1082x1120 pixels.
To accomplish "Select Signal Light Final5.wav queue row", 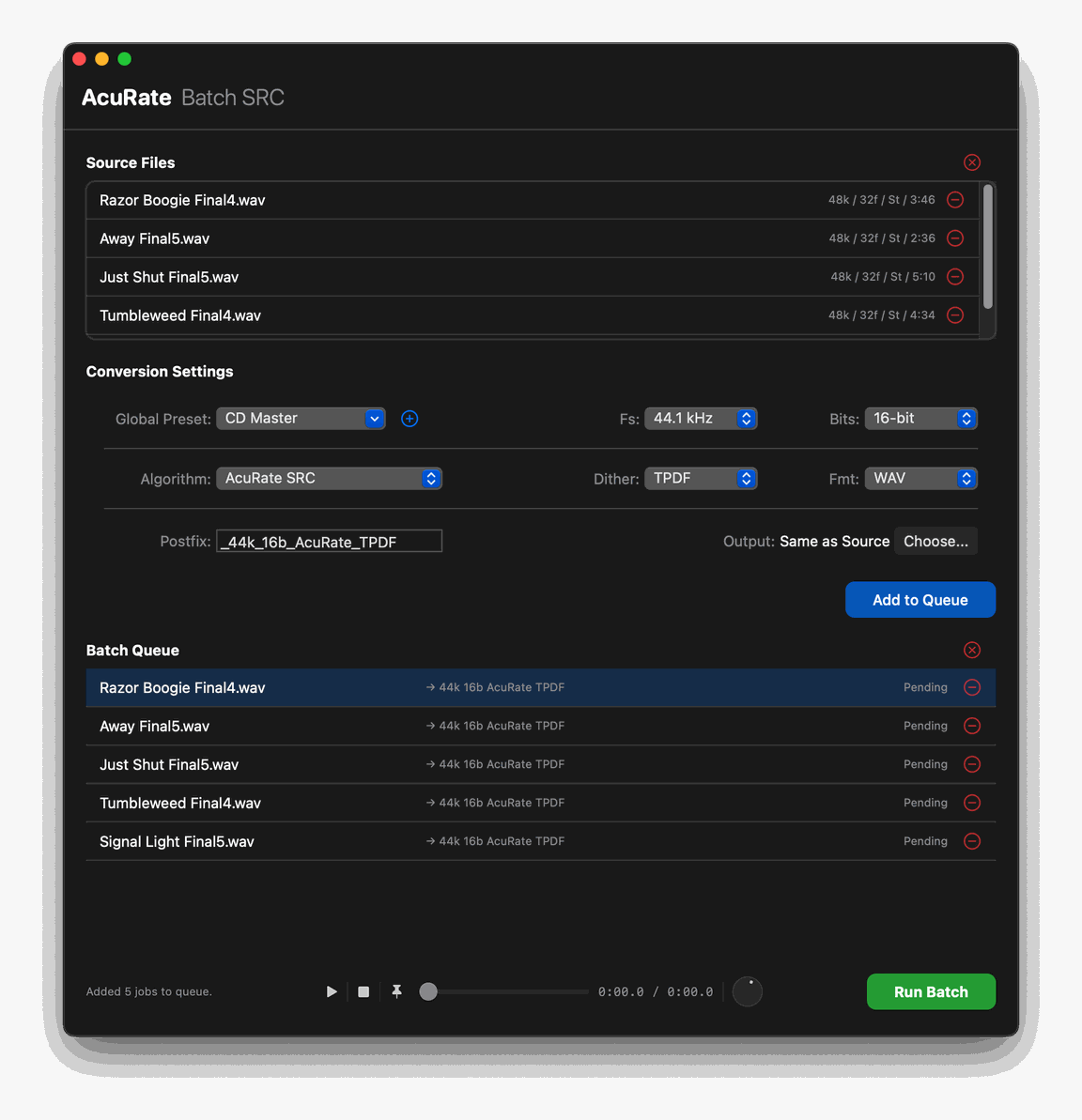I will [x=541, y=841].
